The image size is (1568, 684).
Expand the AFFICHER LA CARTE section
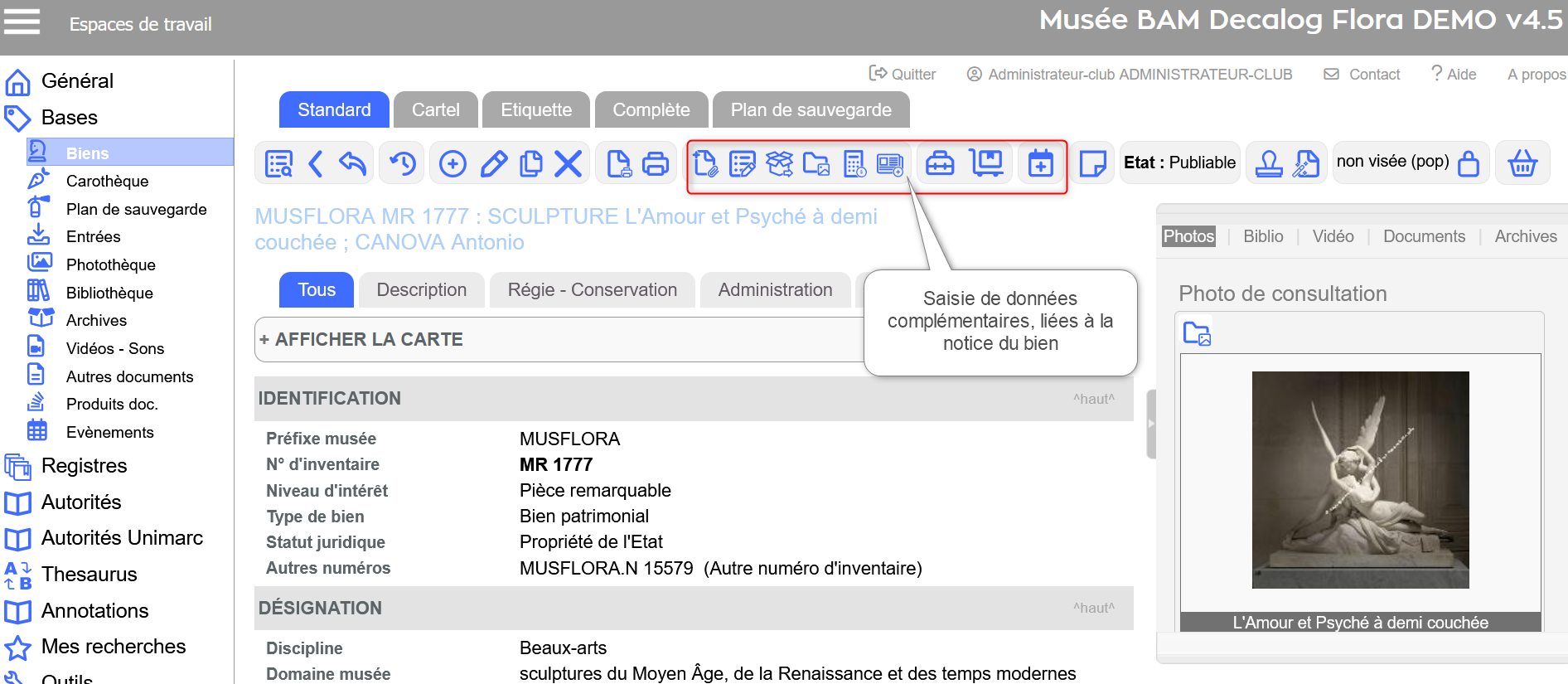click(x=361, y=339)
